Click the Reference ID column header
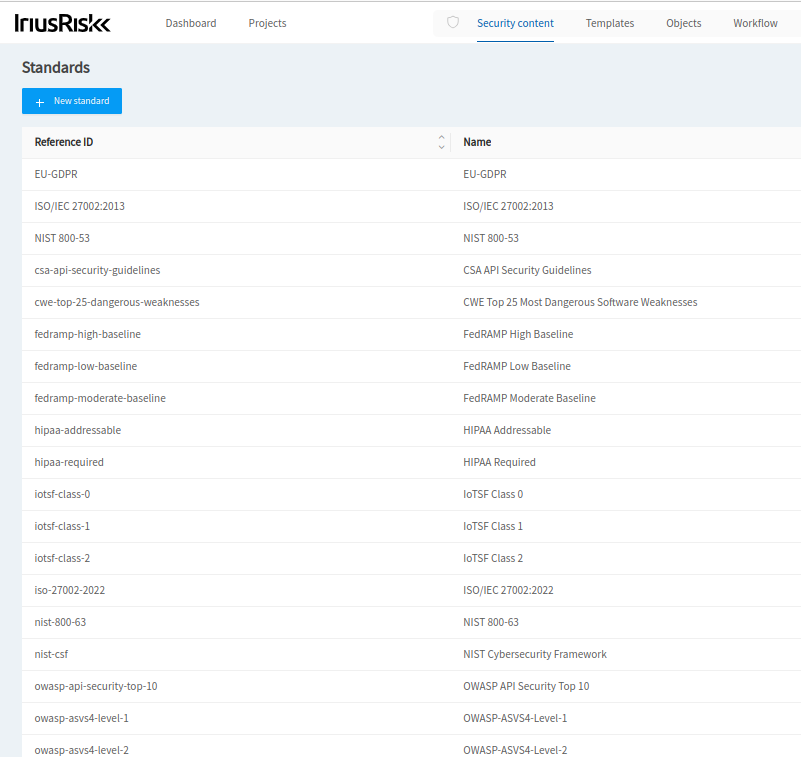Viewport: 801px width, 757px height. [x=63, y=142]
